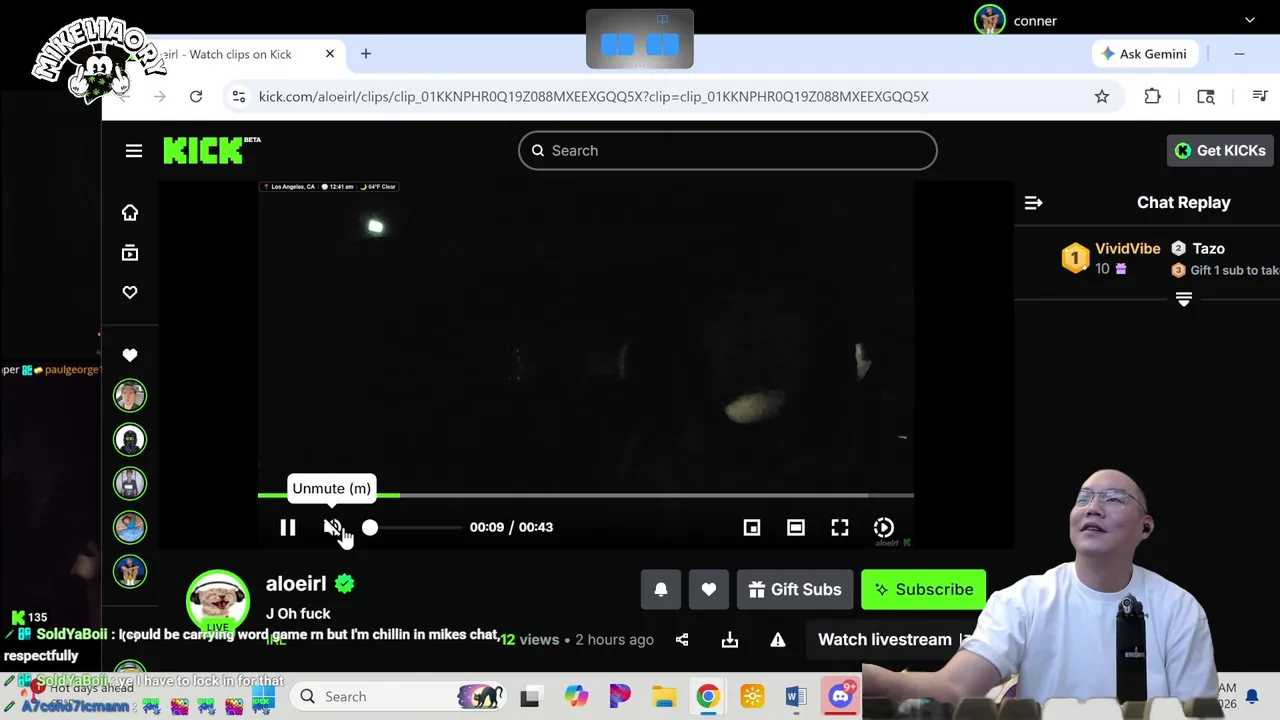
Task: Click the clip title "J Oh fuck"
Action: click(x=298, y=613)
